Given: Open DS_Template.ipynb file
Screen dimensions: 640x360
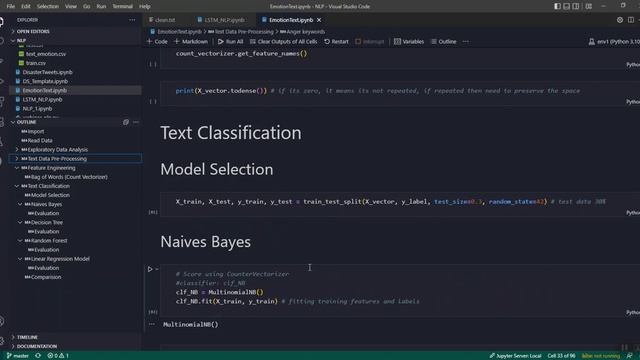Looking at the screenshot, I should tap(45, 81).
